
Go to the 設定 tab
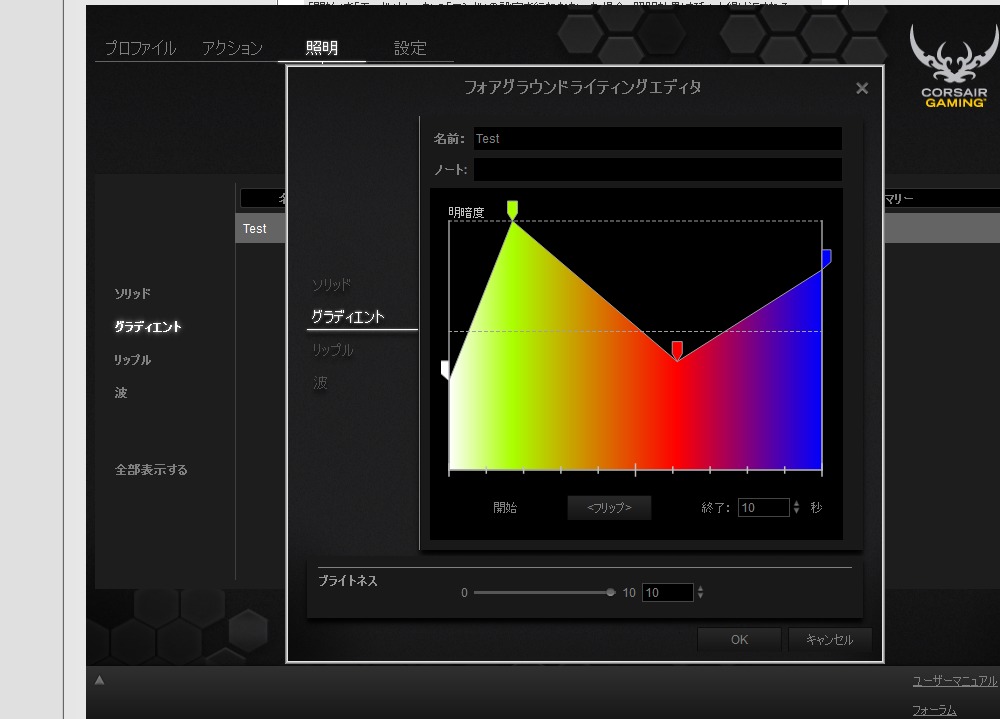(410, 48)
